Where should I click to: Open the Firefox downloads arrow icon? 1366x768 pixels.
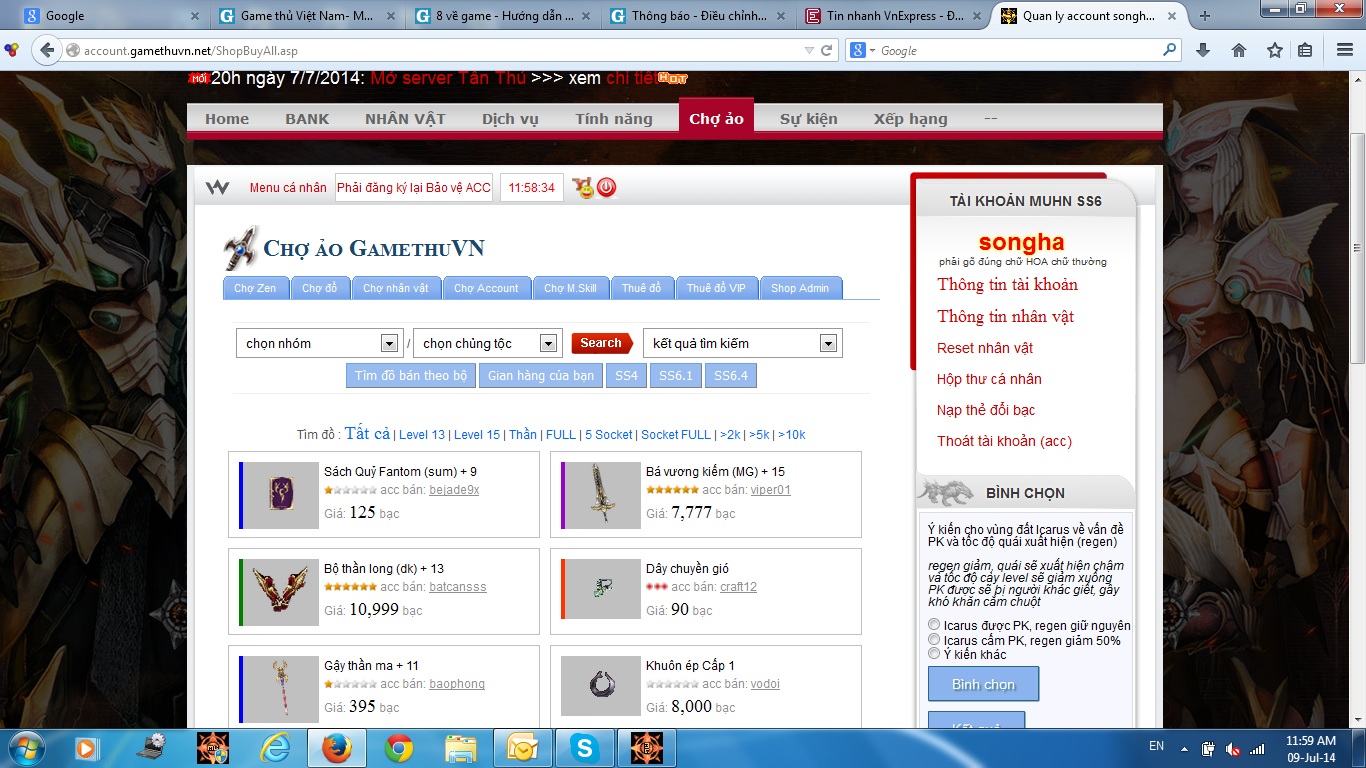click(1203, 50)
